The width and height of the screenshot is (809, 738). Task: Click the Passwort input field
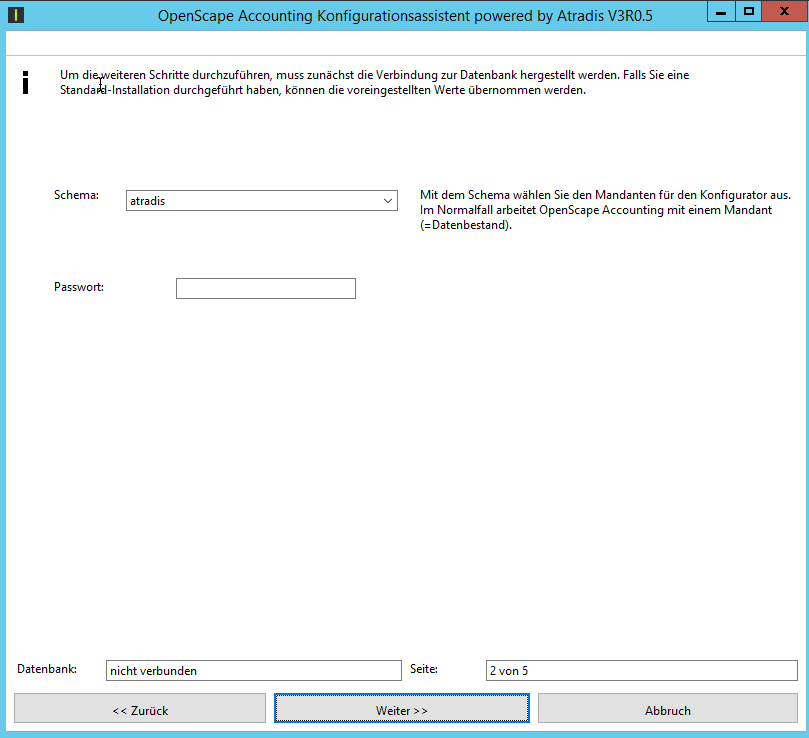click(x=266, y=288)
